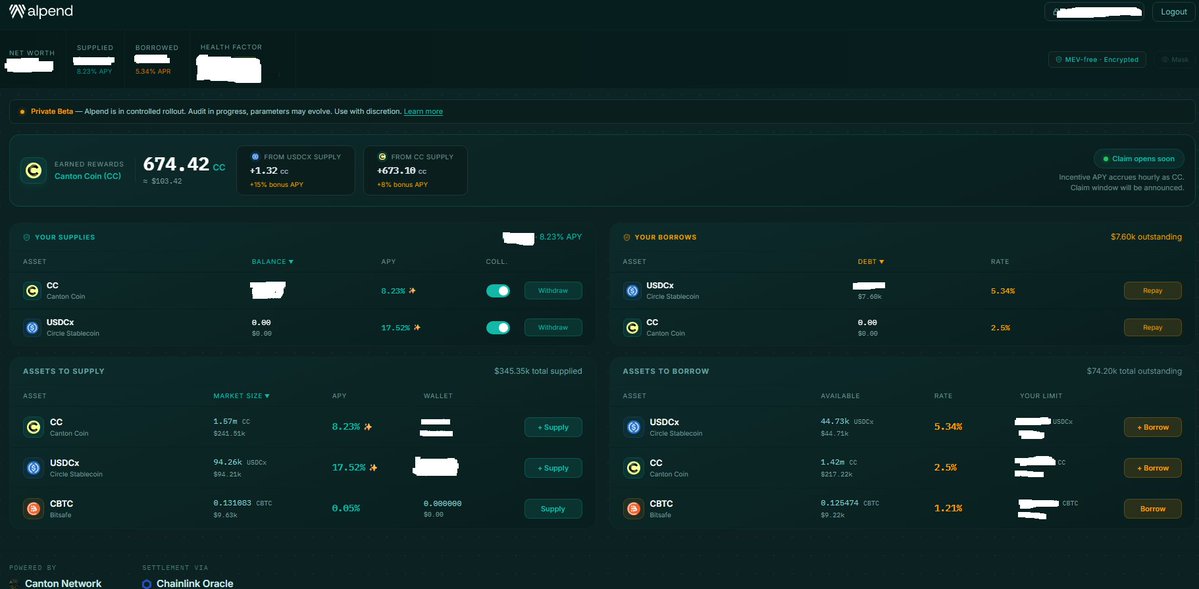The height and width of the screenshot is (589, 1199).
Task: Sort Assets to Supply by Market Size
Action: [242, 396]
